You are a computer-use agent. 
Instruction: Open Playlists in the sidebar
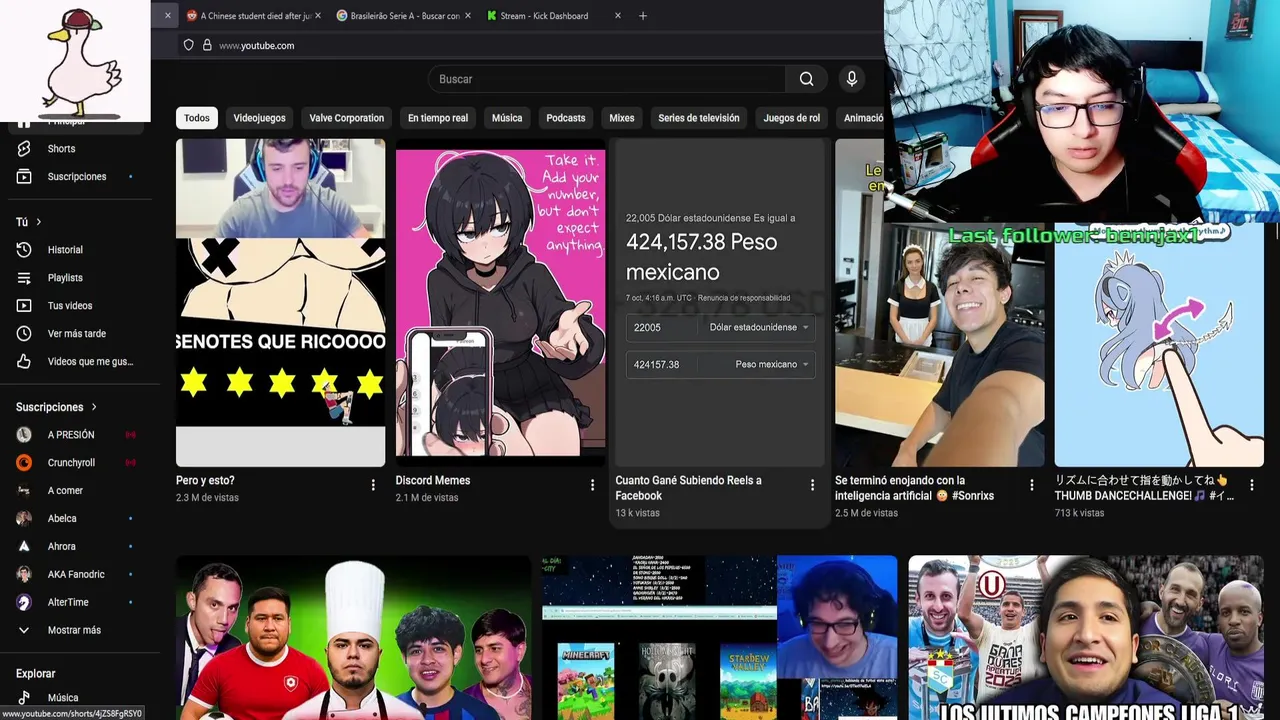click(x=65, y=278)
